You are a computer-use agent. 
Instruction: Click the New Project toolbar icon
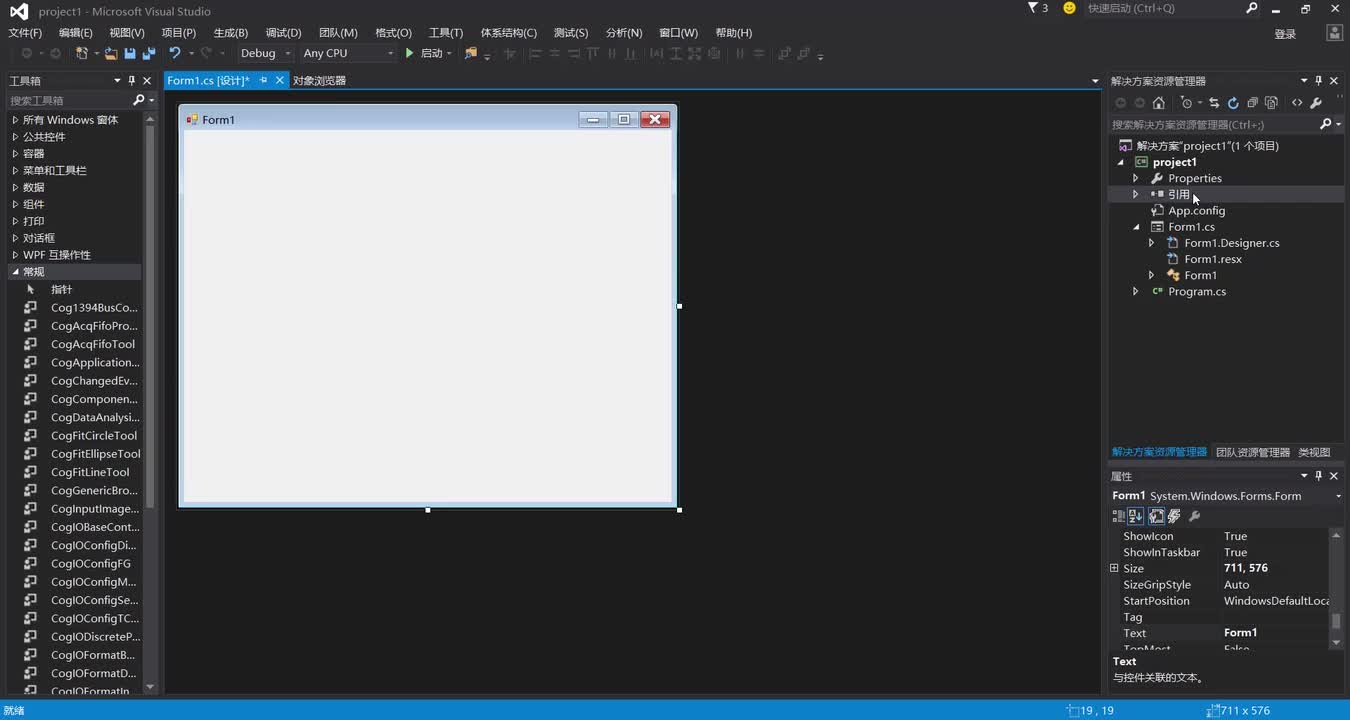pos(82,53)
